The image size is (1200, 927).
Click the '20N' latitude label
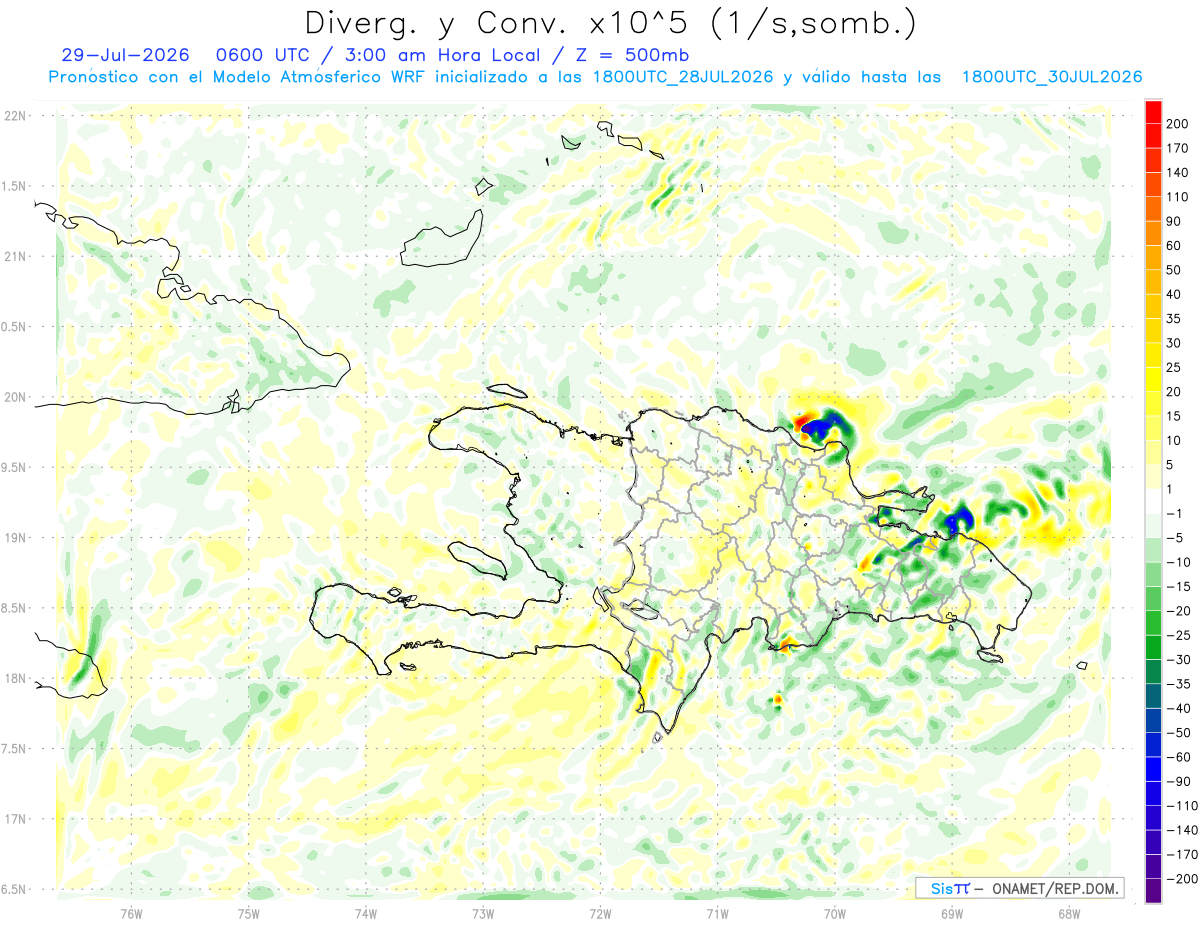pos(14,397)
